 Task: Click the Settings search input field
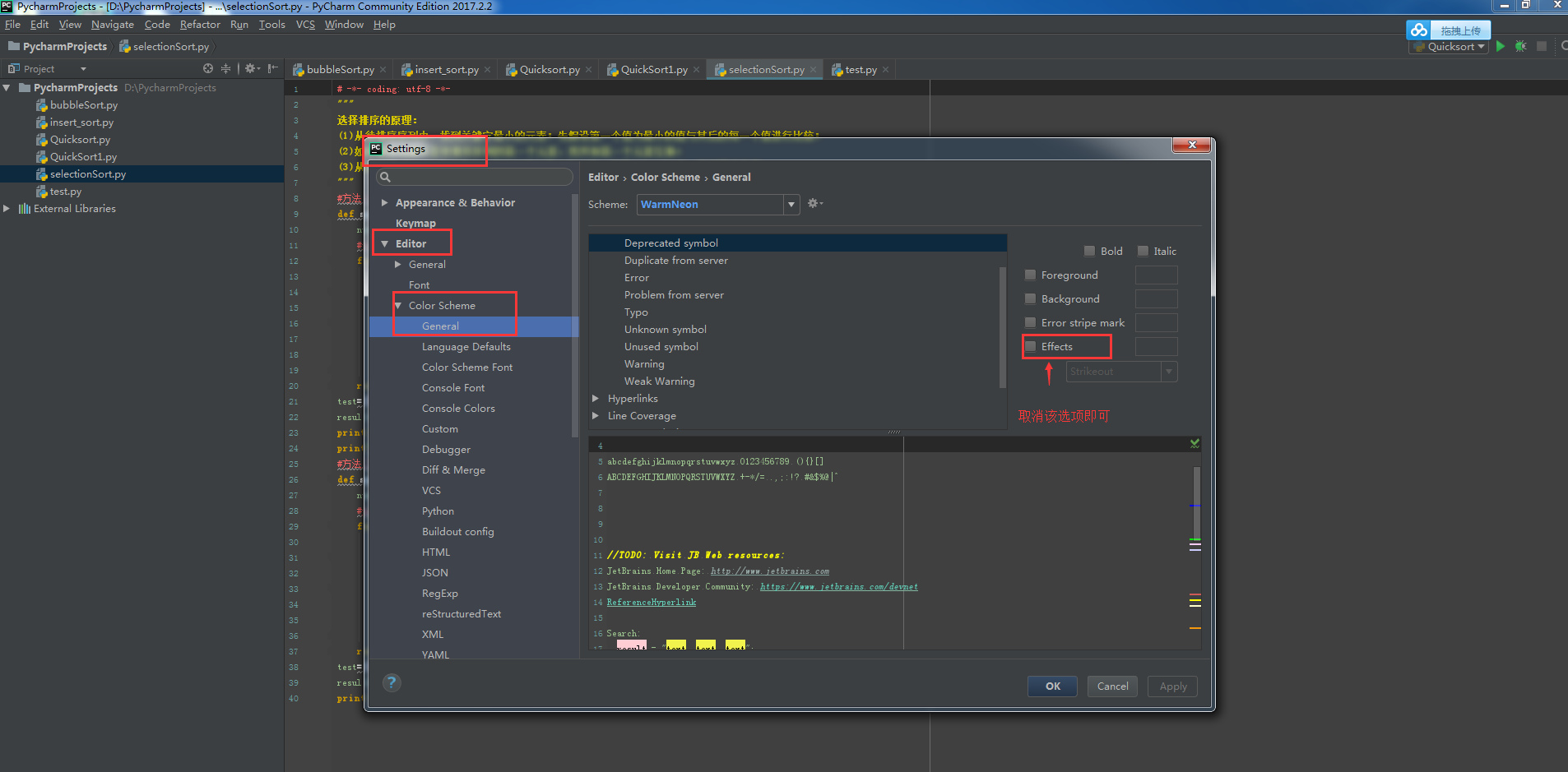pos(475,177)
